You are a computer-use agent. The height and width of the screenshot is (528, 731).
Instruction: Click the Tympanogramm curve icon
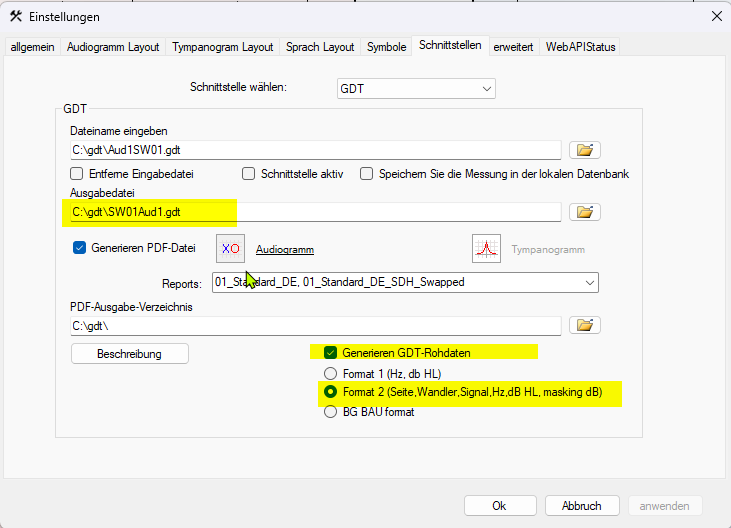tap(486, 248)
